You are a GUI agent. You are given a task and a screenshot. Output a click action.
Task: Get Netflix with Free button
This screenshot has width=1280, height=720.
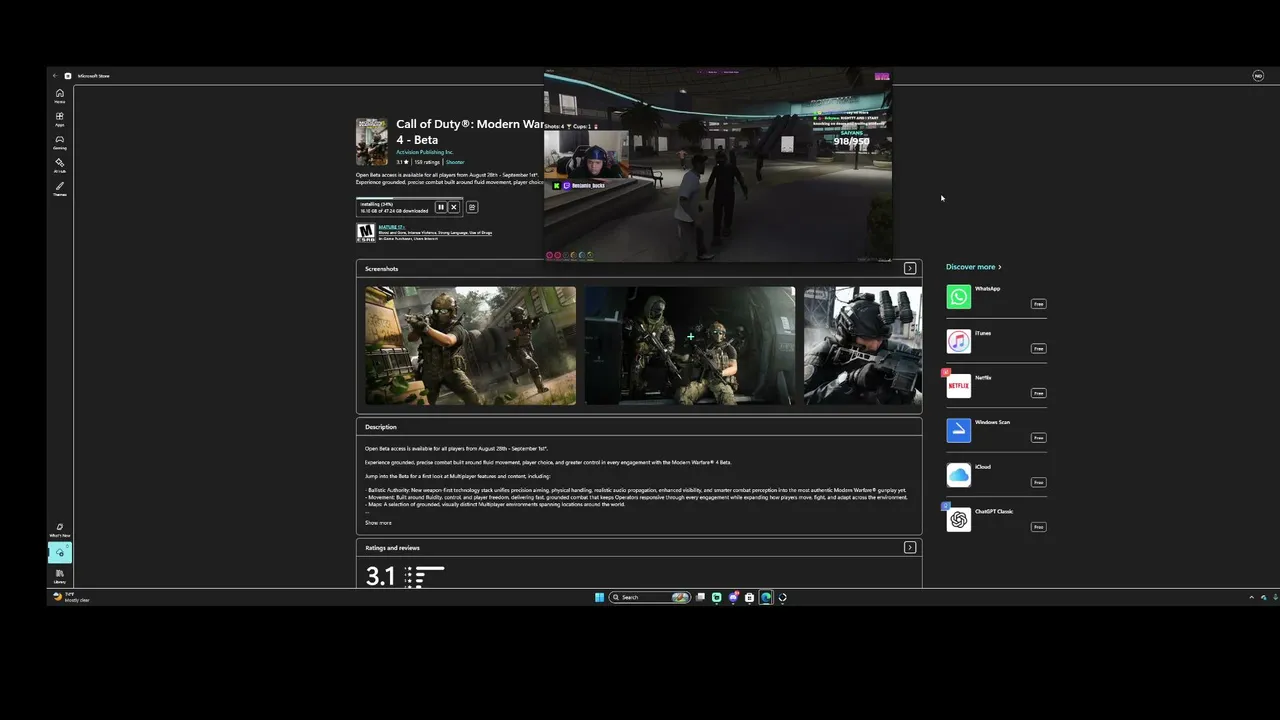coord(1039,393)
